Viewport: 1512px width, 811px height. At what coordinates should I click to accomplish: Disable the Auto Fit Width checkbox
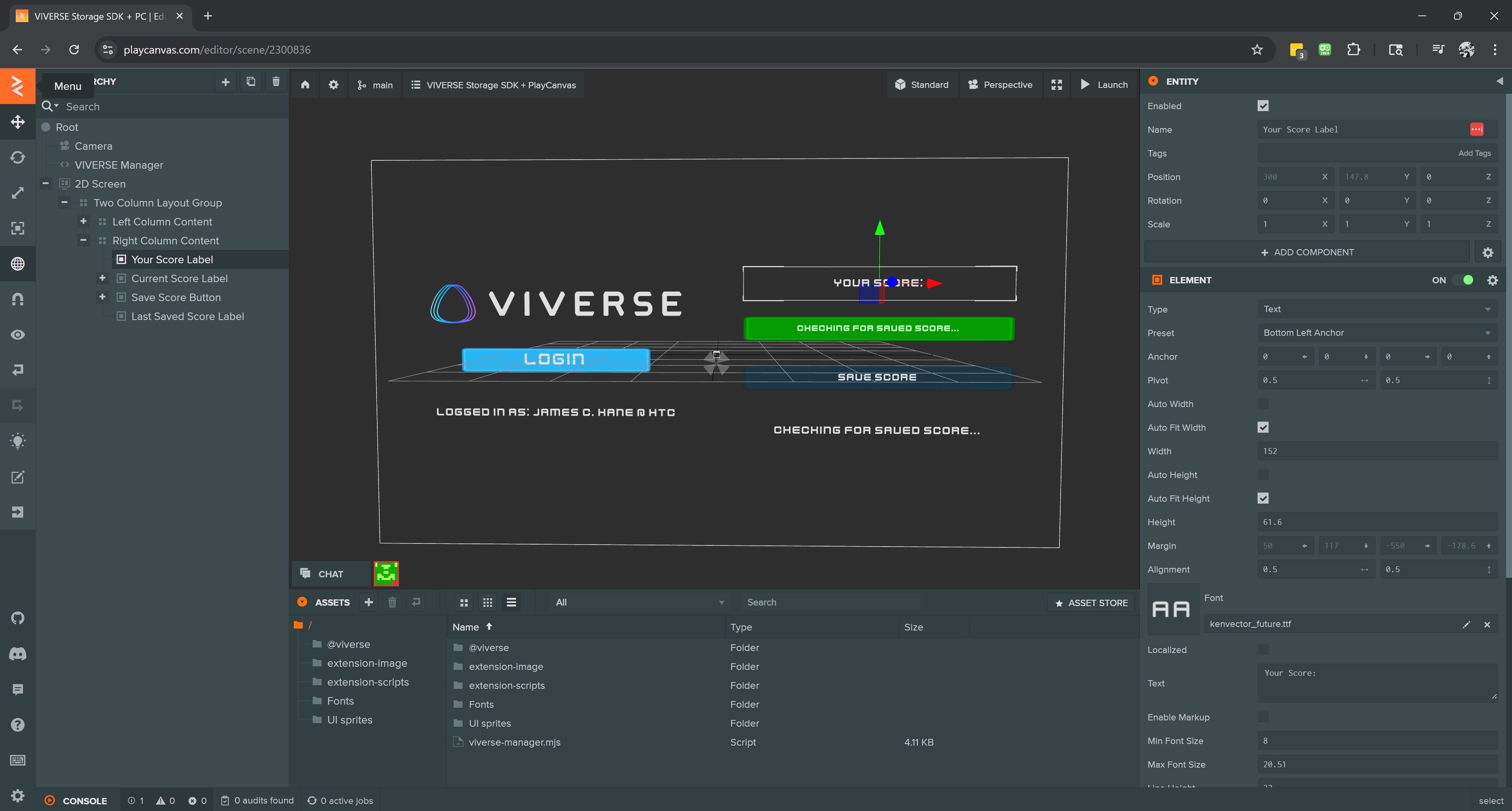(1263, 428)
